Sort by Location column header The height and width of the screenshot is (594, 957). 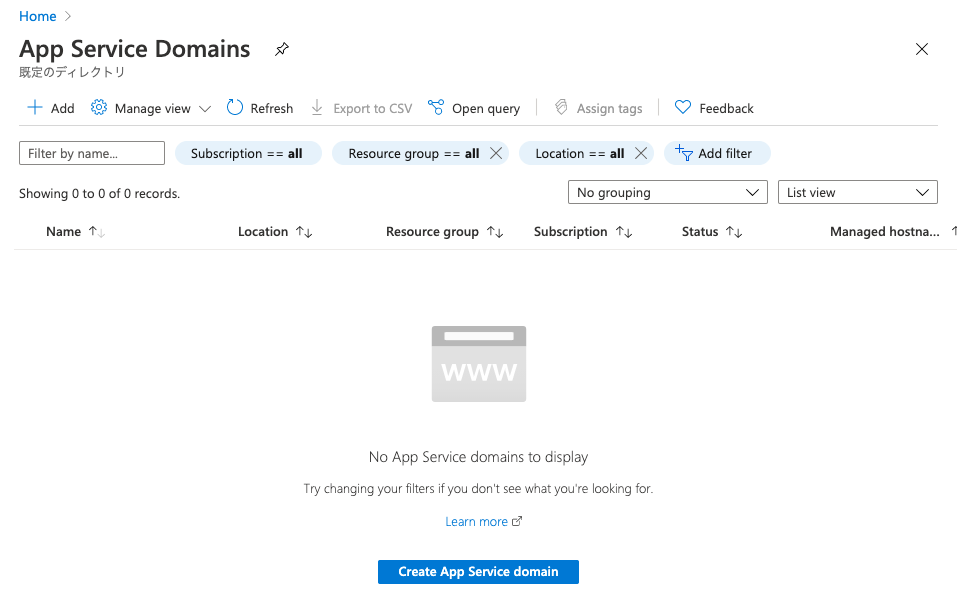[263, 231]
